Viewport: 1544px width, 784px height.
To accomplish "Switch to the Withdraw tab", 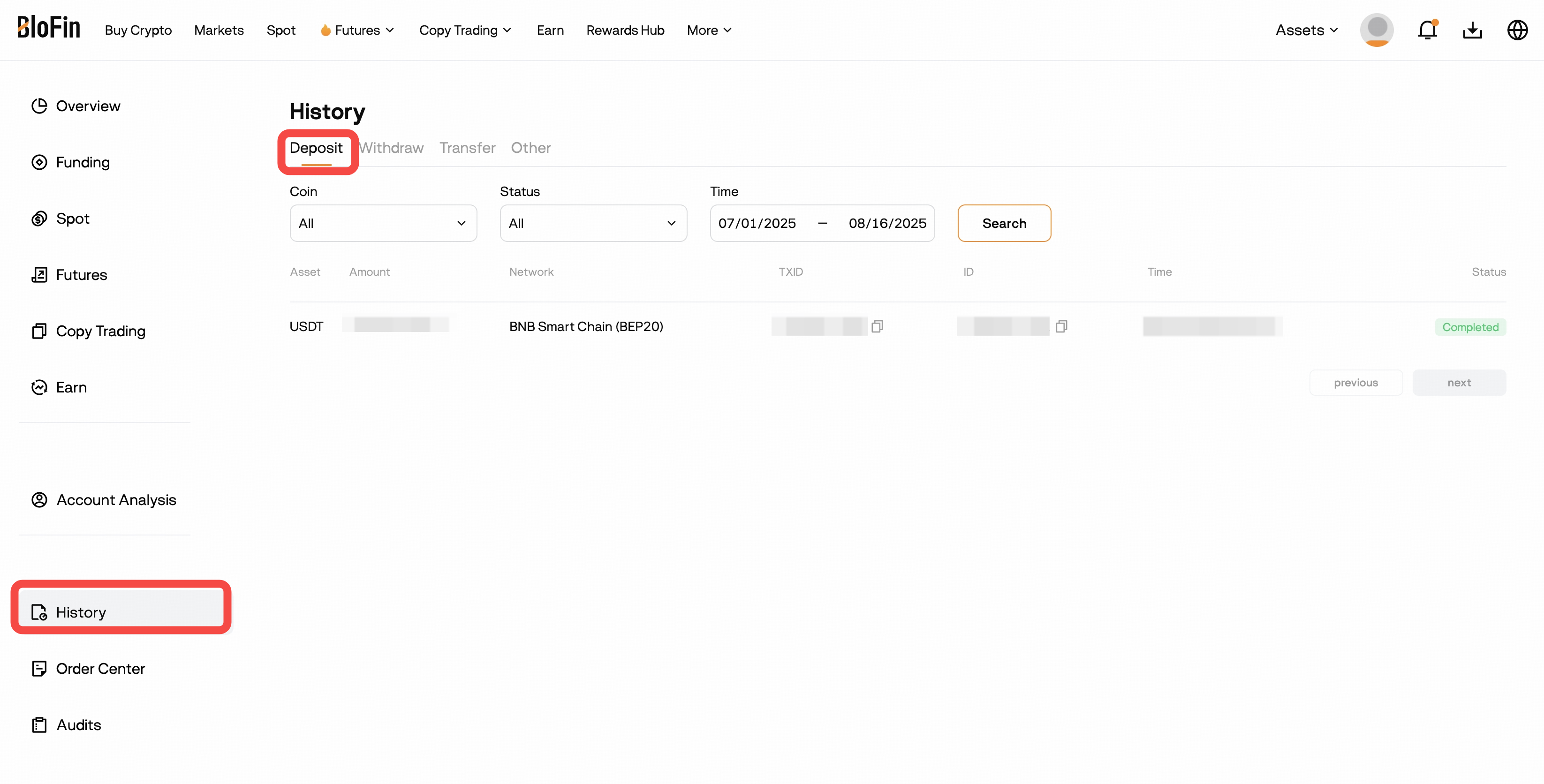I will (x=391, y=147).
